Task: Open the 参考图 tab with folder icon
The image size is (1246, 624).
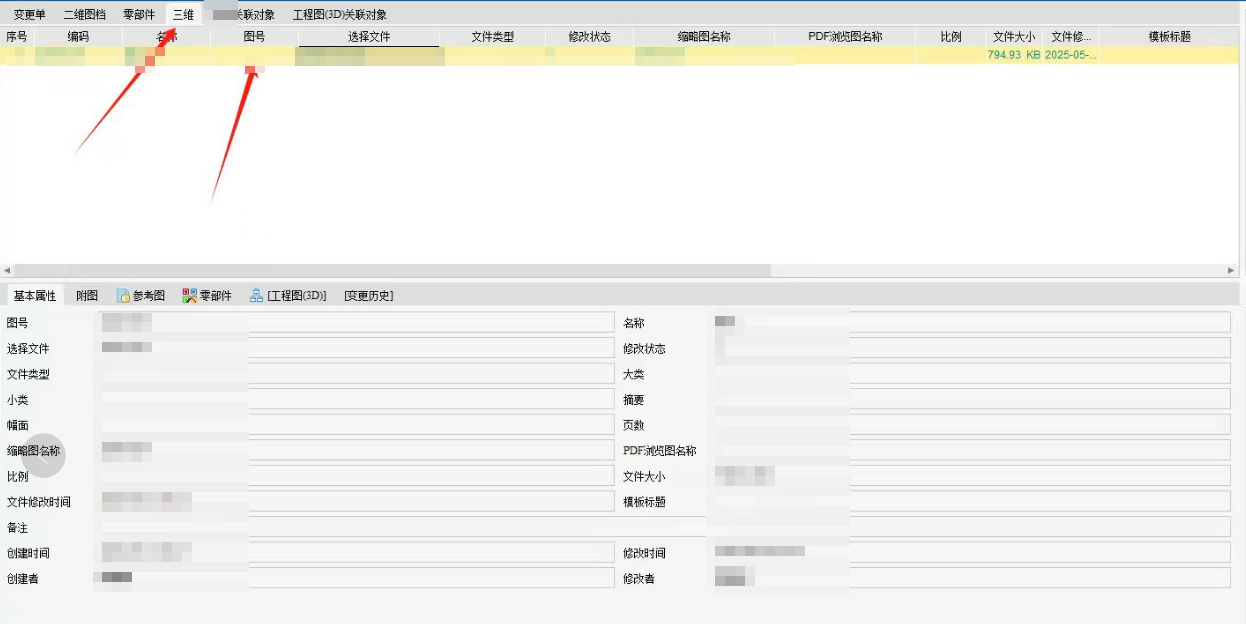Action: (141, 296)
